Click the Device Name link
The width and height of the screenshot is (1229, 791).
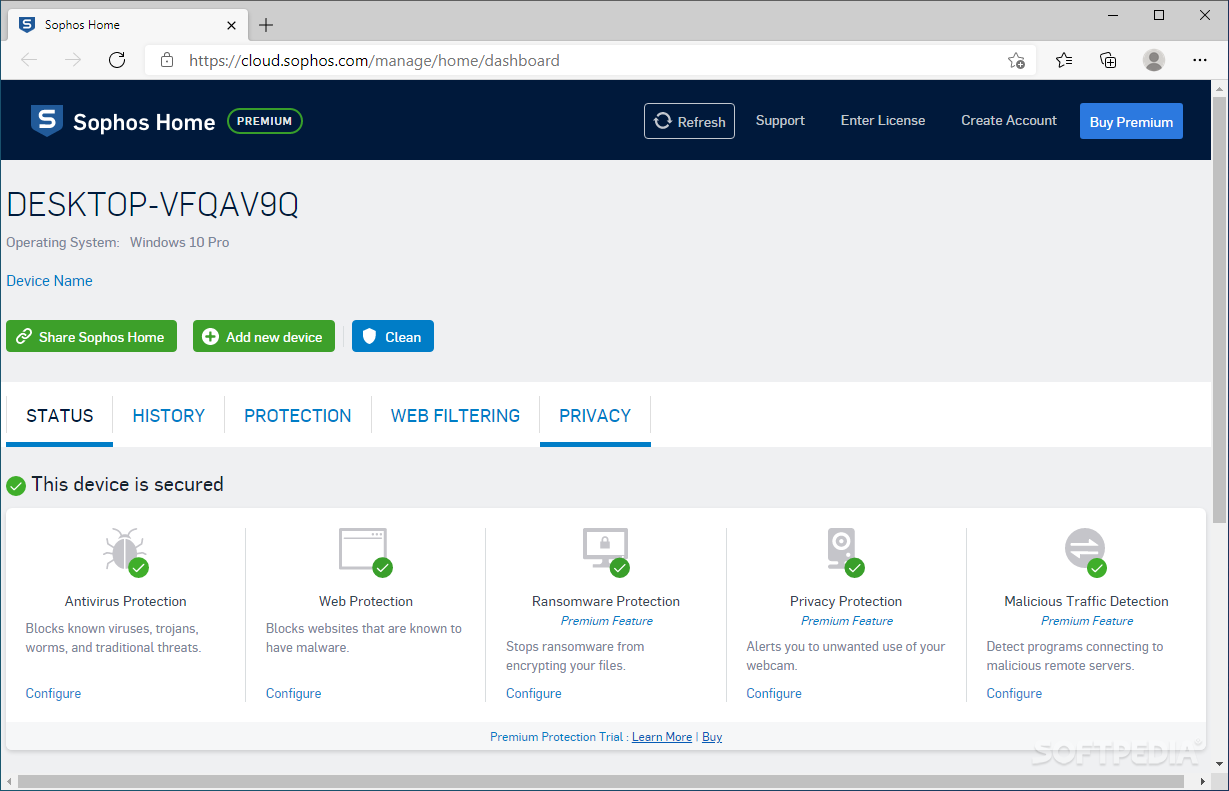(x=49, y=281)
